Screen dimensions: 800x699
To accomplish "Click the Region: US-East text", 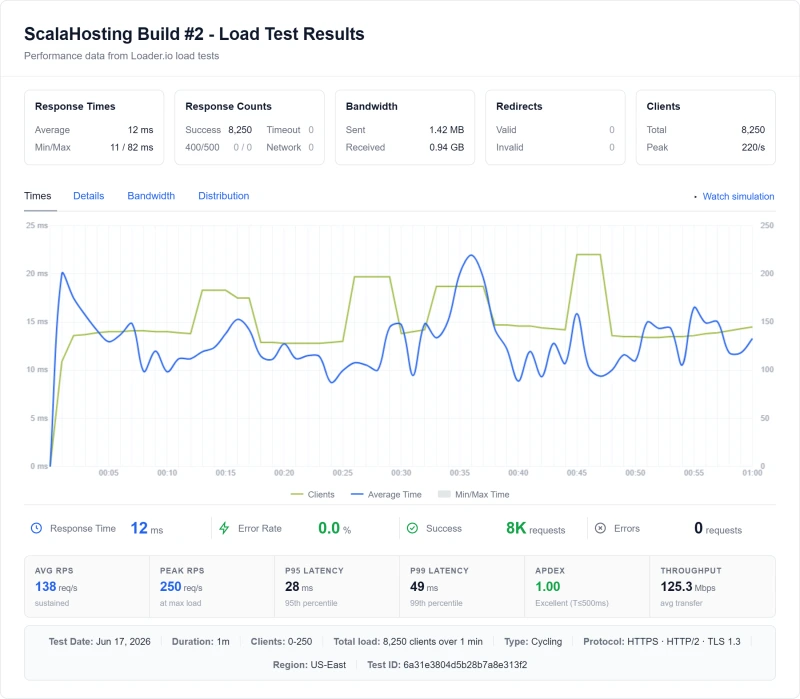I will click(309, 665).
